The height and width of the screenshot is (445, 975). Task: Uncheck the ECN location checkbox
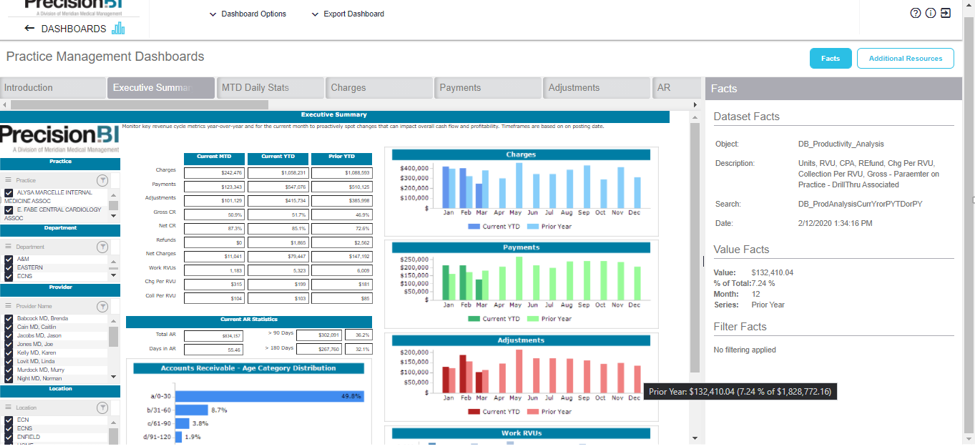tap(9, 420)
